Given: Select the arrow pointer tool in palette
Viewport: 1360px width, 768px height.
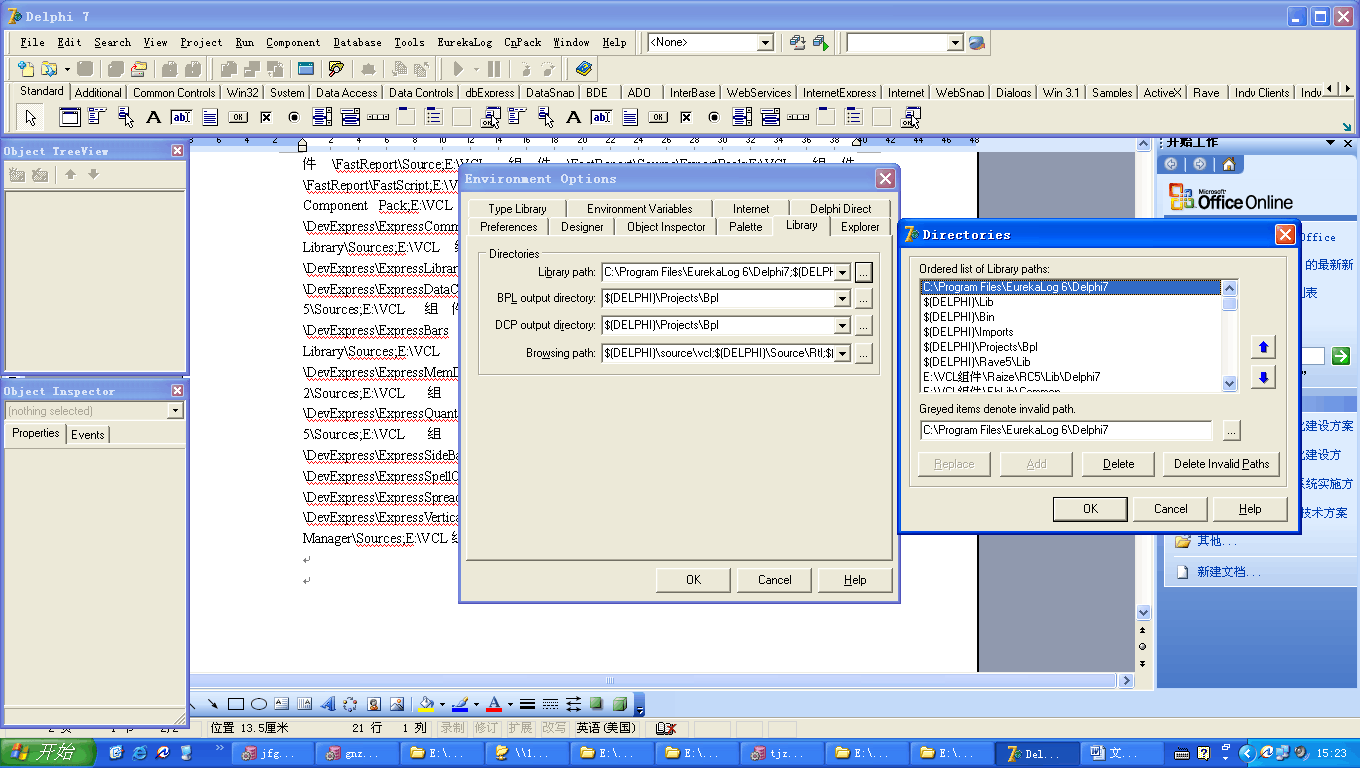Looking at the screenshot, I should coord(30,117).
